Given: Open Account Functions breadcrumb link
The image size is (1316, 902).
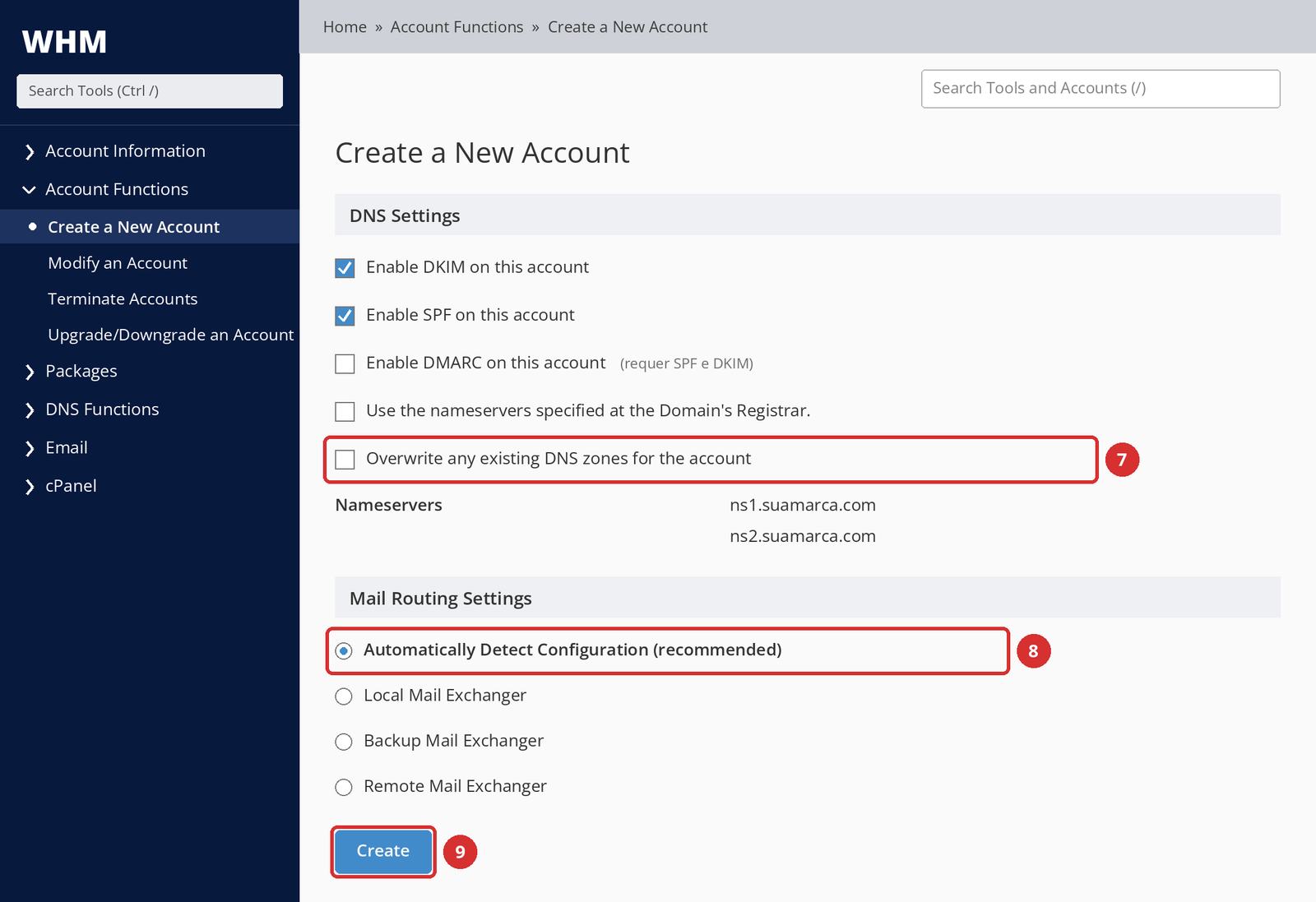Looking at the screenshot, I should pos(456,27).
